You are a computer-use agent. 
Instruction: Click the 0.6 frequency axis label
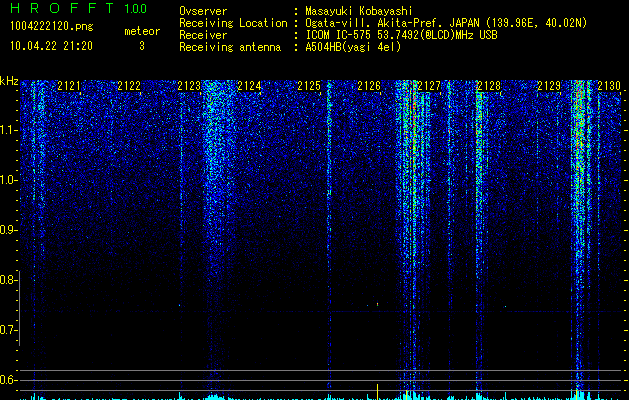[8, 380]
